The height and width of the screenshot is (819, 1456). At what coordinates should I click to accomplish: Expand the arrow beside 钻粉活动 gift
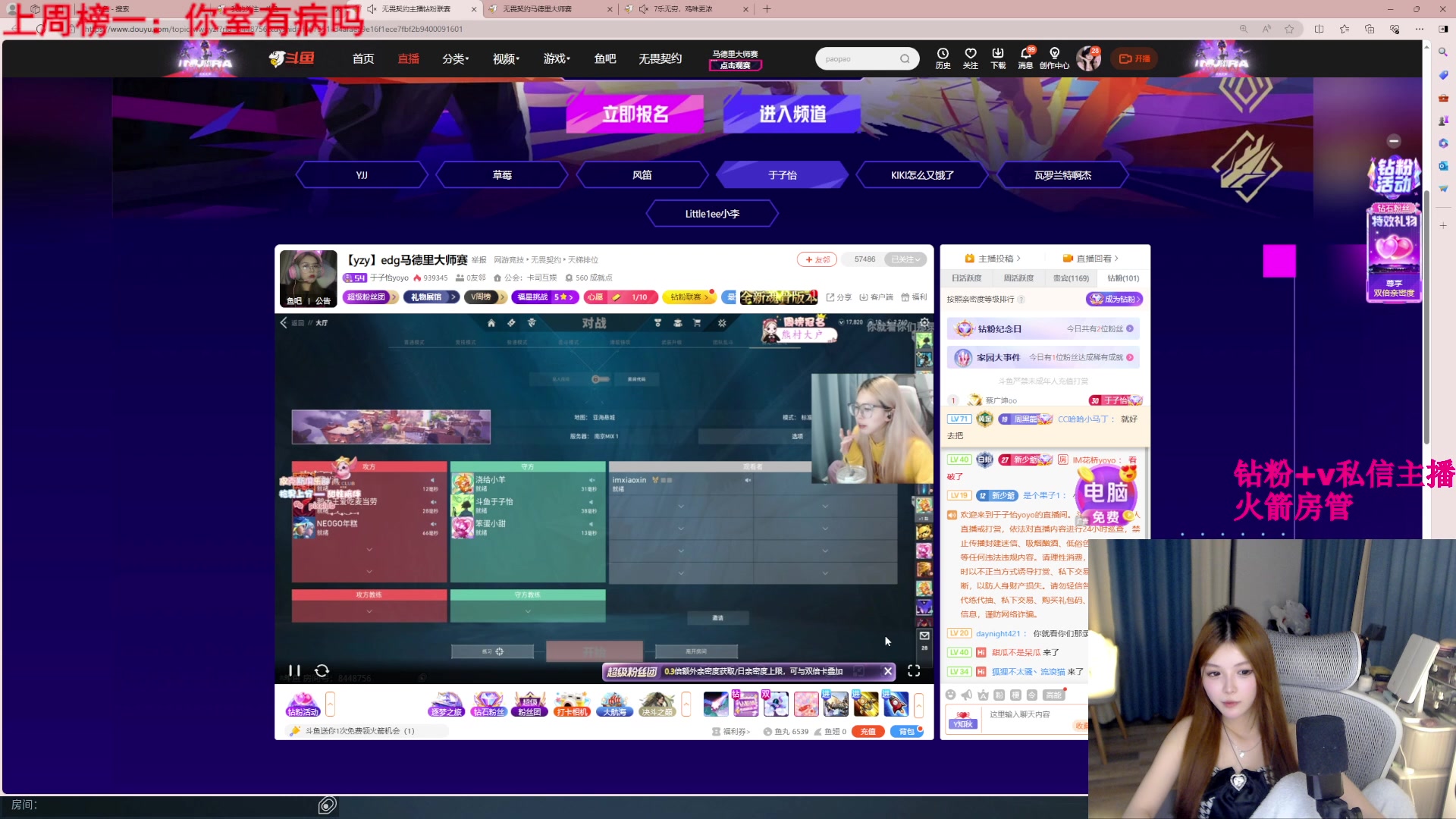click(330, 704)
